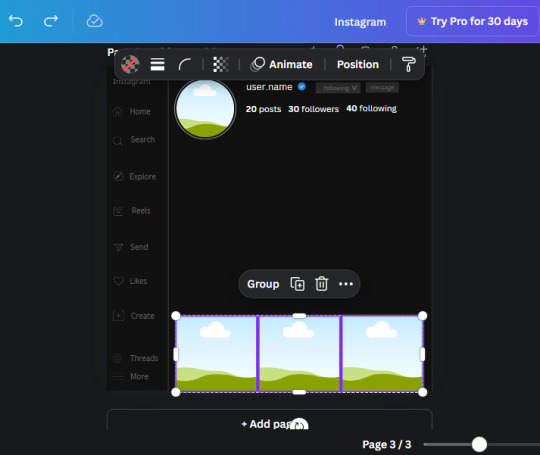The width and height of the screenshot is (540, 455).
Task: Click Create in the mockup sidebar
Action: [x=142, y=316]
